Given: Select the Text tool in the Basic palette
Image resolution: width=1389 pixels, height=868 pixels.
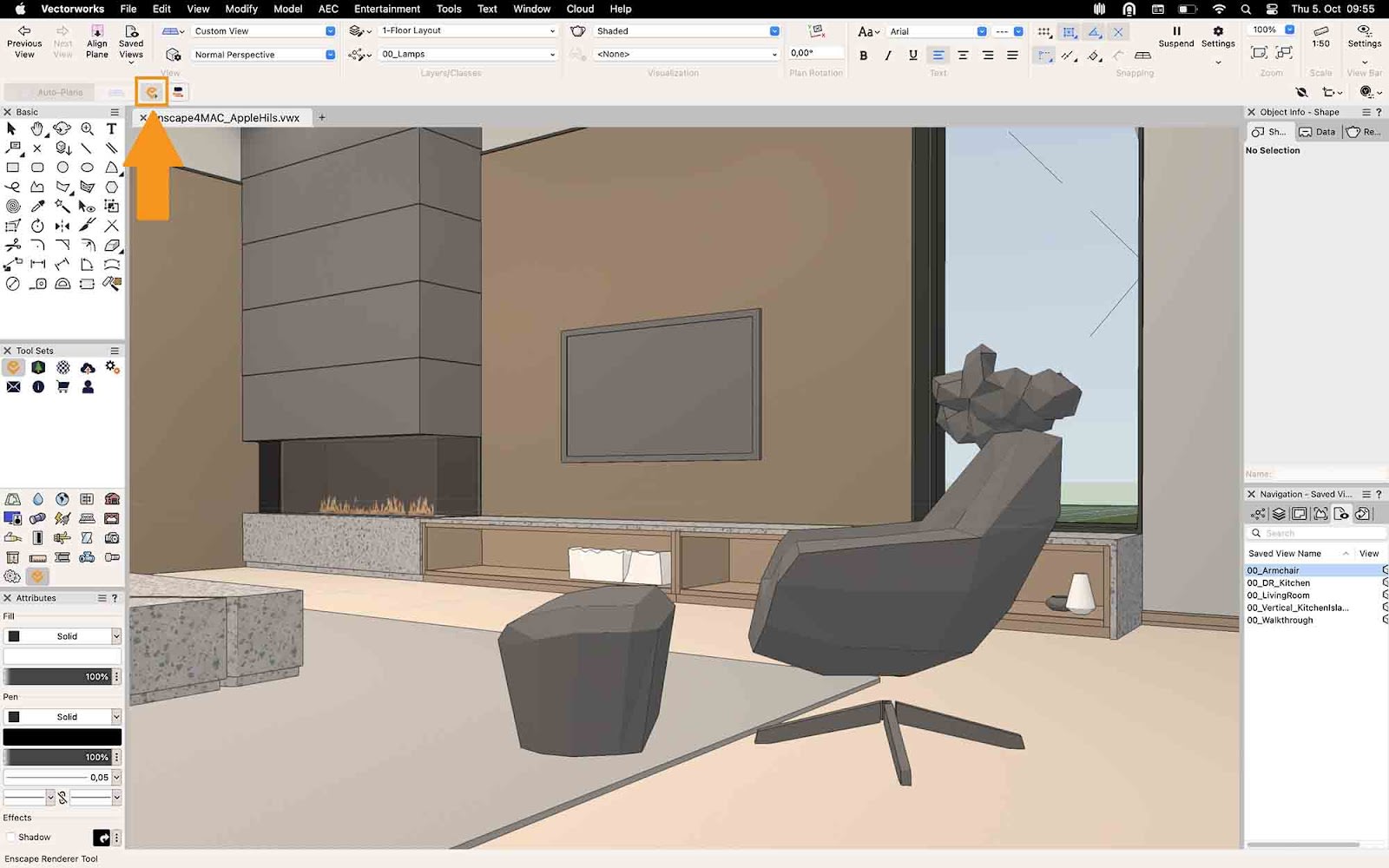Looking at the screenshot, I should (x=111, y=128).
